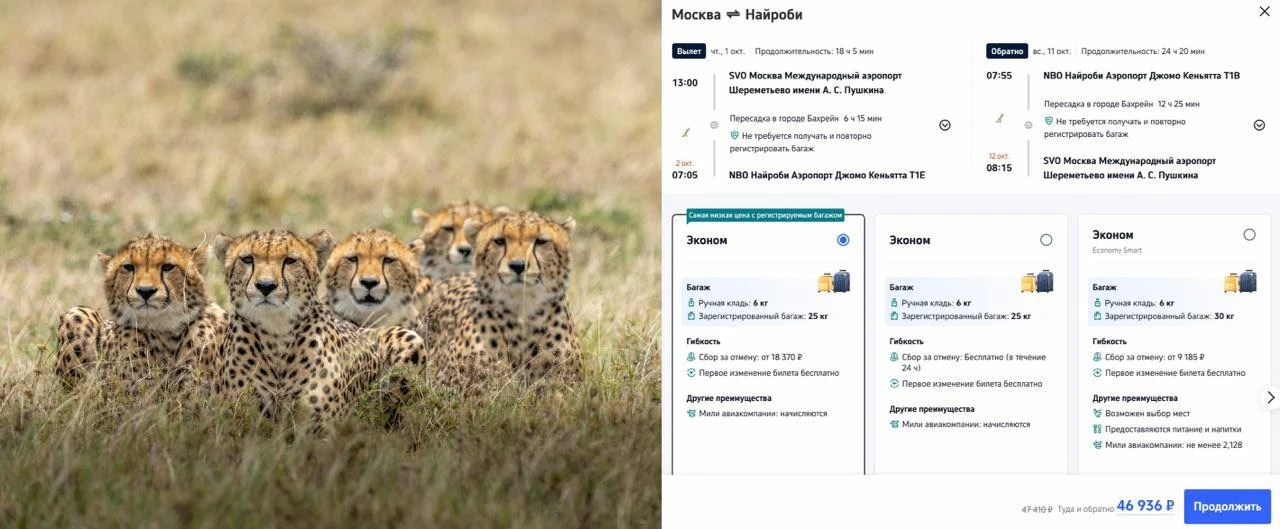This screenshot has height=529, width=1280.
Task: Click the Продолжить button
Action: coord(1227,507)
